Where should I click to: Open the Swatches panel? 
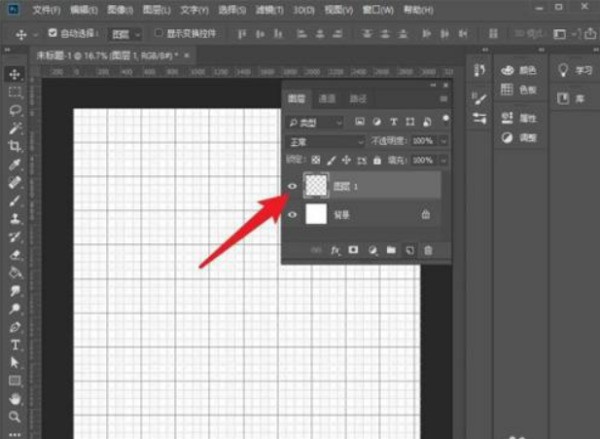(518, 90)
